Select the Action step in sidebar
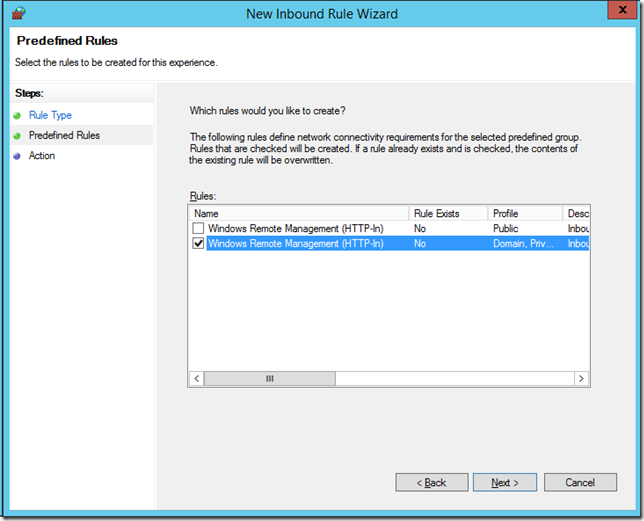The width and height of the screenshot is (644, 521). coord(42,156)
